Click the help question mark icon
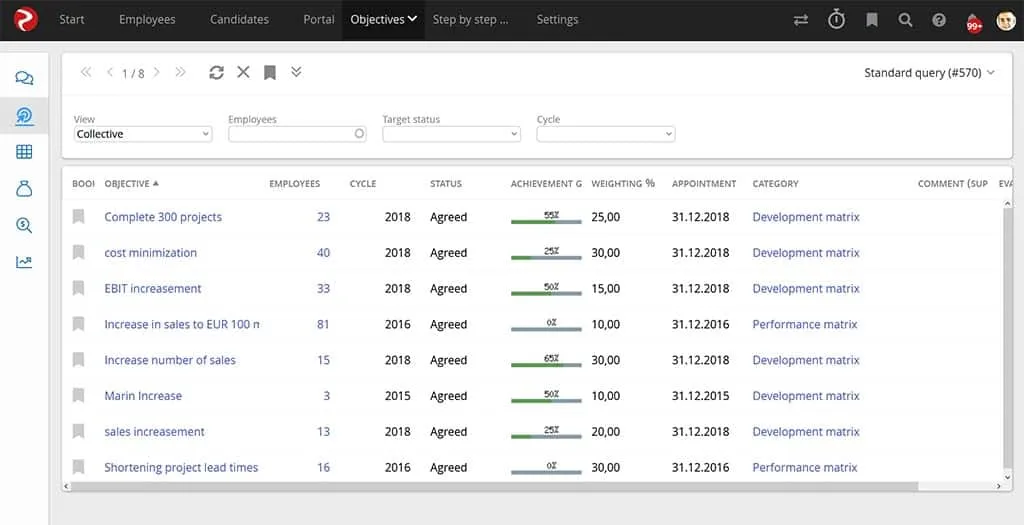 coord(939,20)
